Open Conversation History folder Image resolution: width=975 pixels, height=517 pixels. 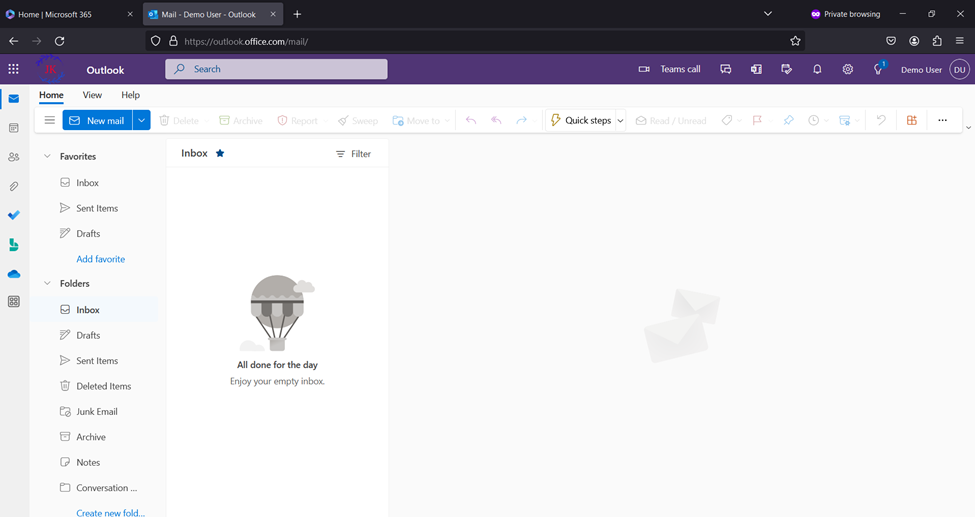pos(99,488)
